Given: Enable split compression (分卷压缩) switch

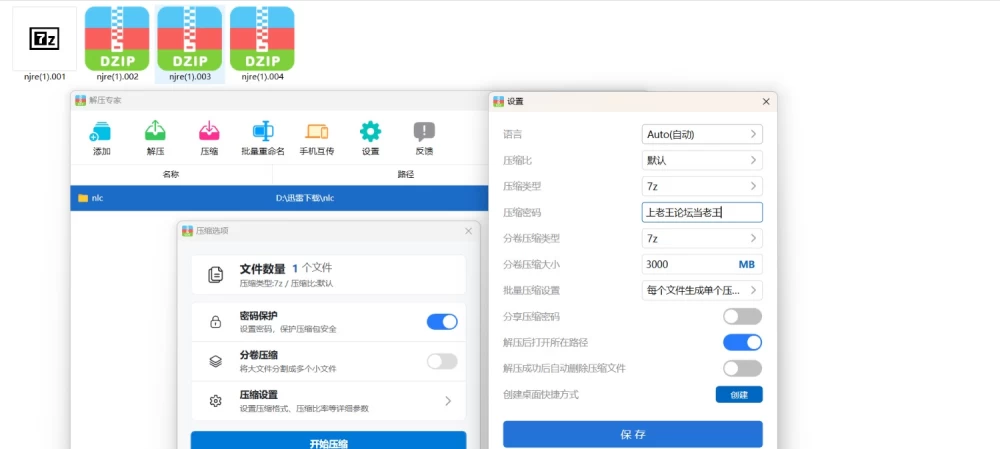Looking at the screenshot, I should [442, 362].
